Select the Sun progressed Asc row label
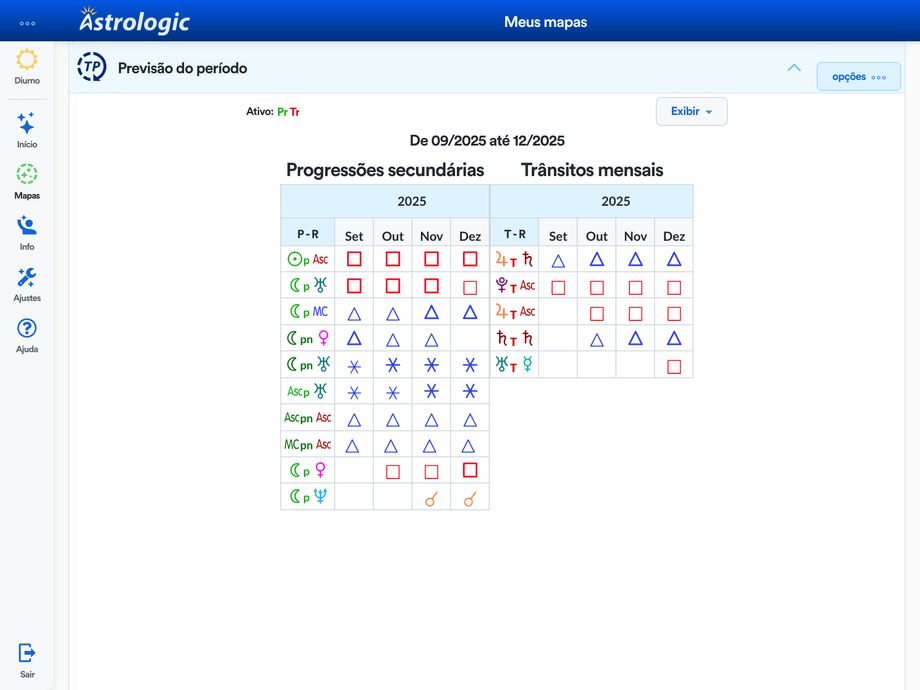The image size is (920, 690). [308, 259]
